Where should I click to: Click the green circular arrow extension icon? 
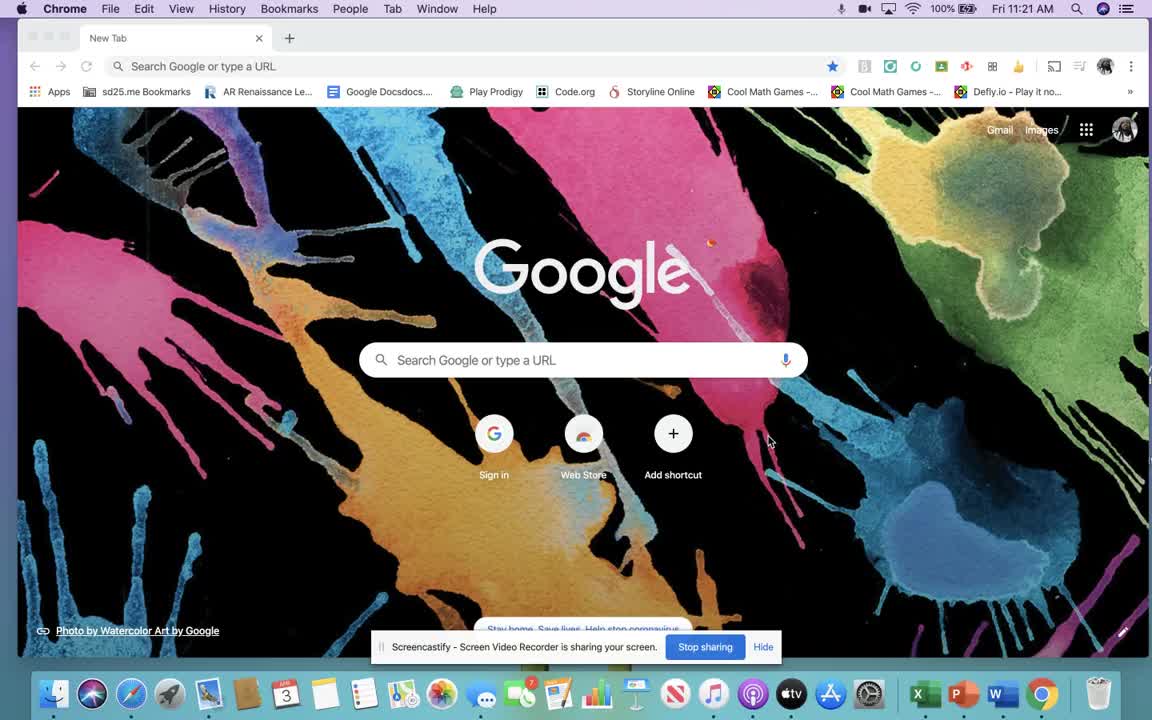click(915, 66)
